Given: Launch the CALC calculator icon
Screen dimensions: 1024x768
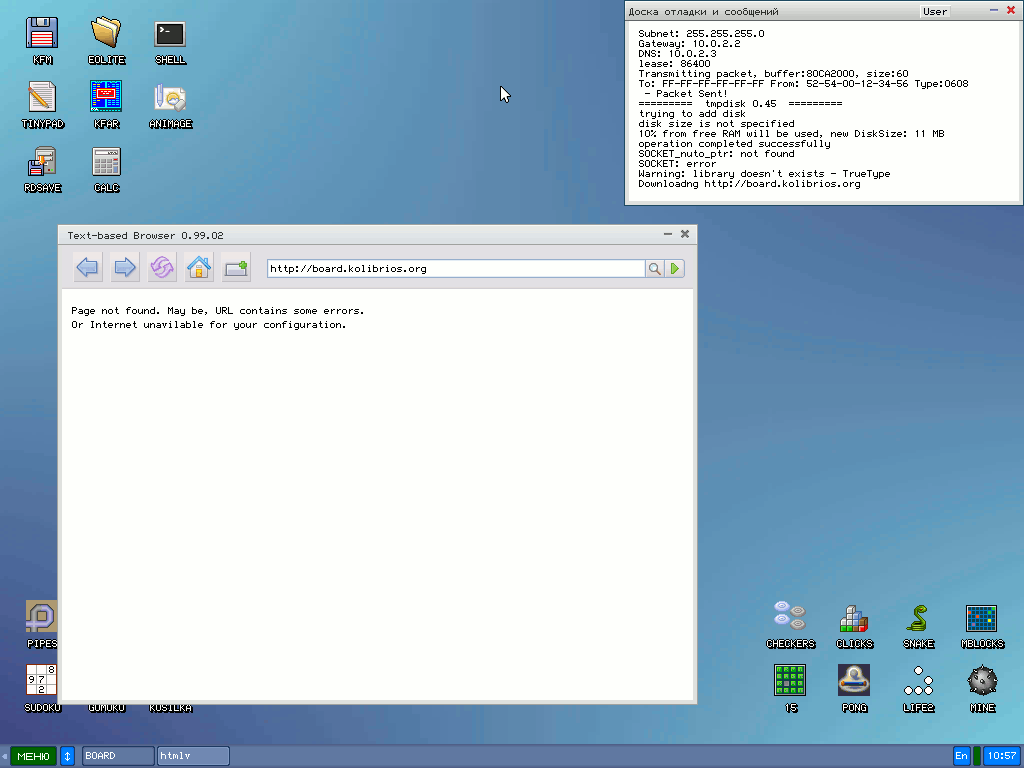Looking at the screenshot, I should [106, 162].
